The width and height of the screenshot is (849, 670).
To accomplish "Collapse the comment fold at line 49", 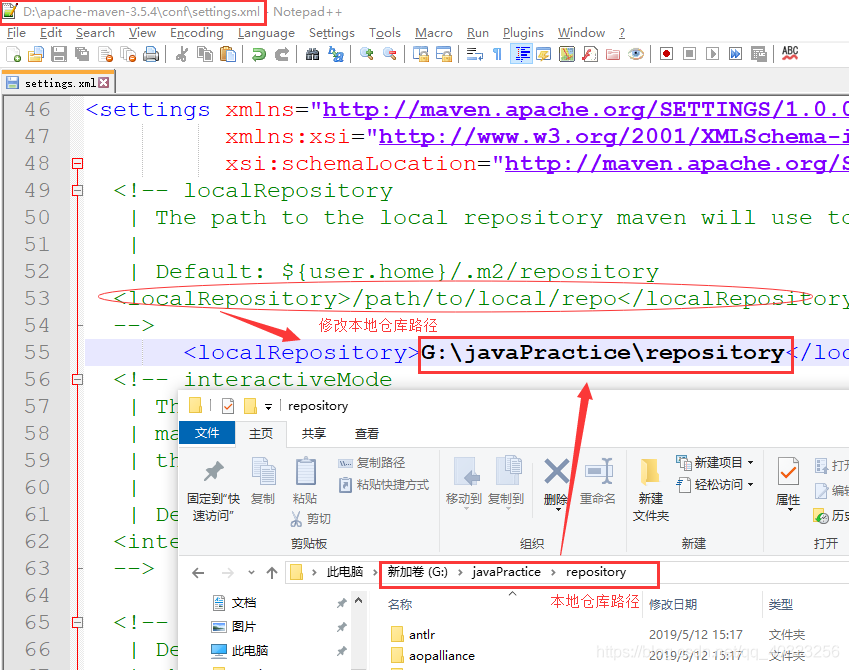I will [x=77, y=190].
